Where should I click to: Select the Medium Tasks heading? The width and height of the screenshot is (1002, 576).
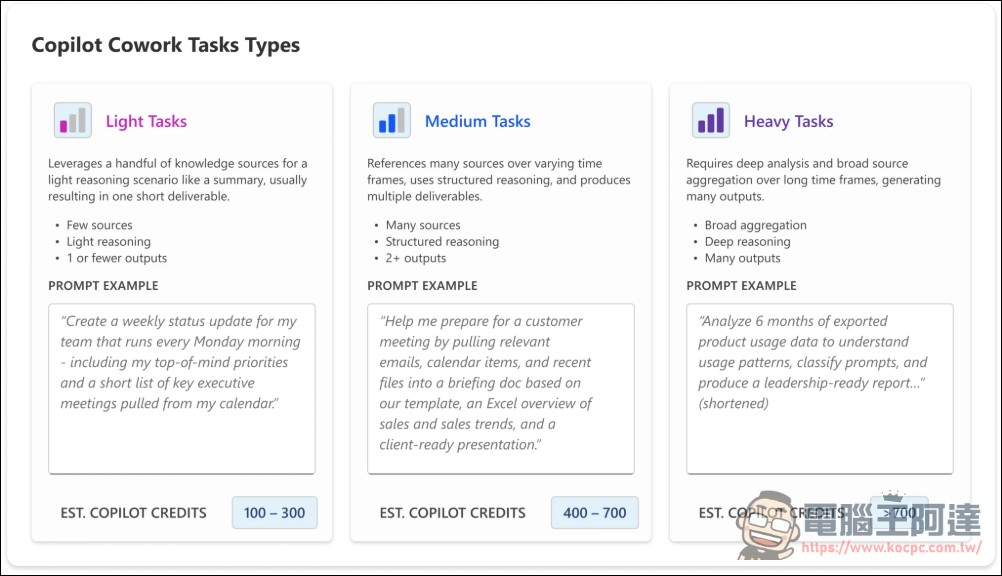(x=477, y=121)
